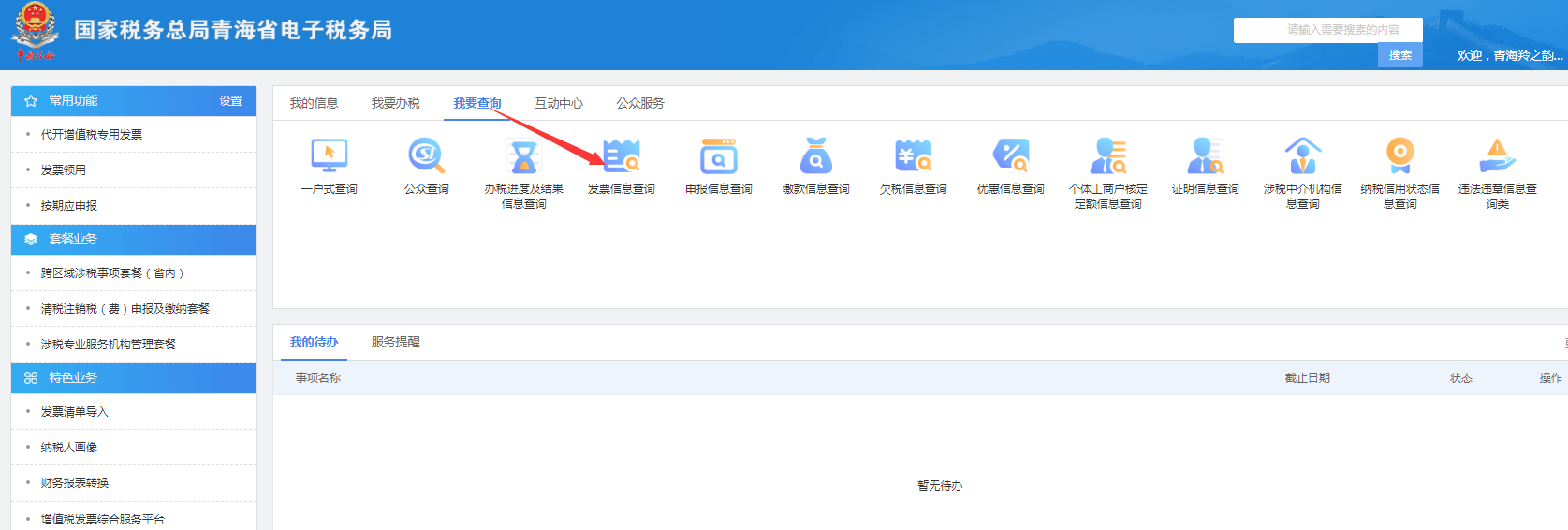Open 按期应申报 in sidebar
This screenshot has height=530, width=1568.
click(x=69, y=206)
